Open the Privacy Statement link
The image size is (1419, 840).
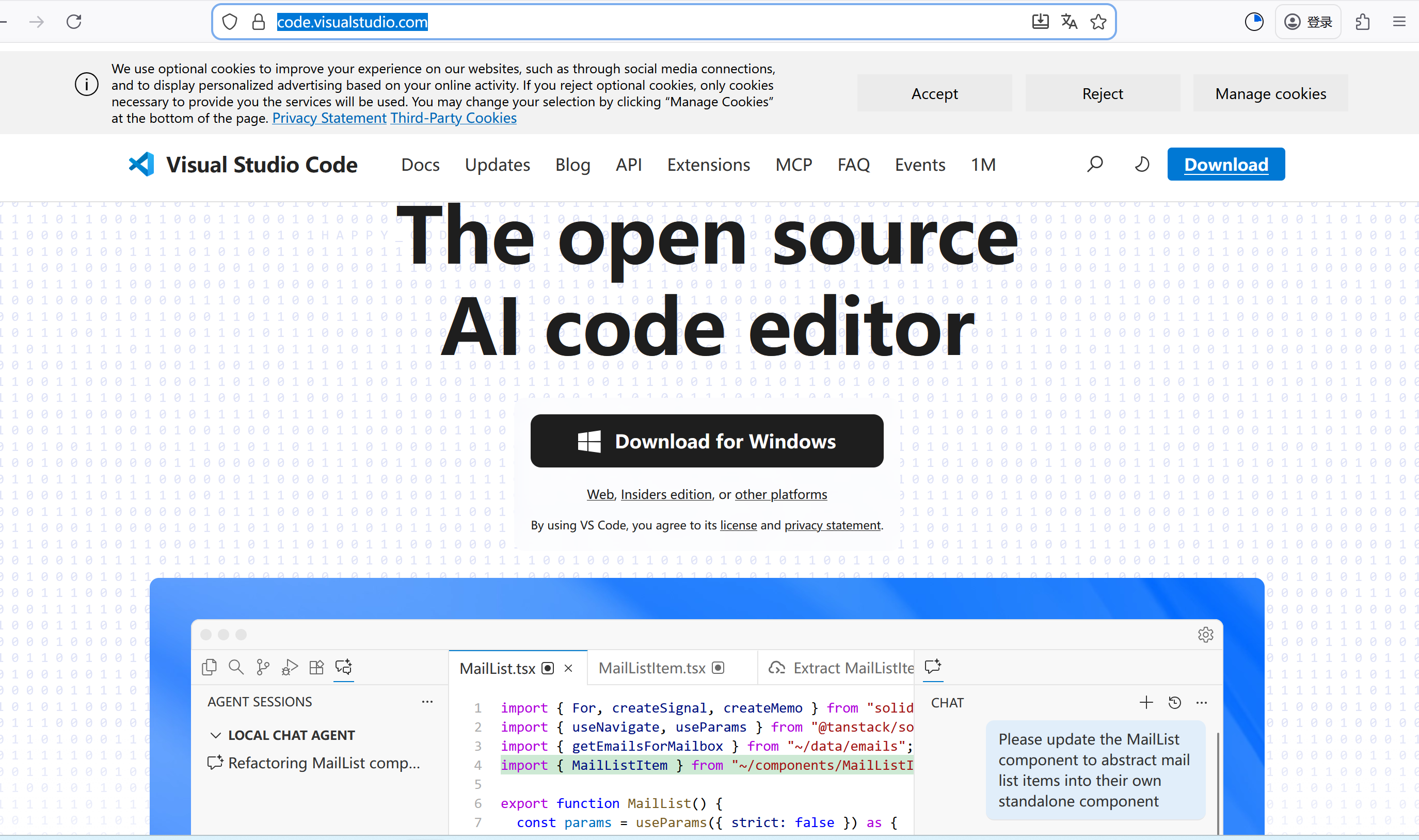click(329, 118)
